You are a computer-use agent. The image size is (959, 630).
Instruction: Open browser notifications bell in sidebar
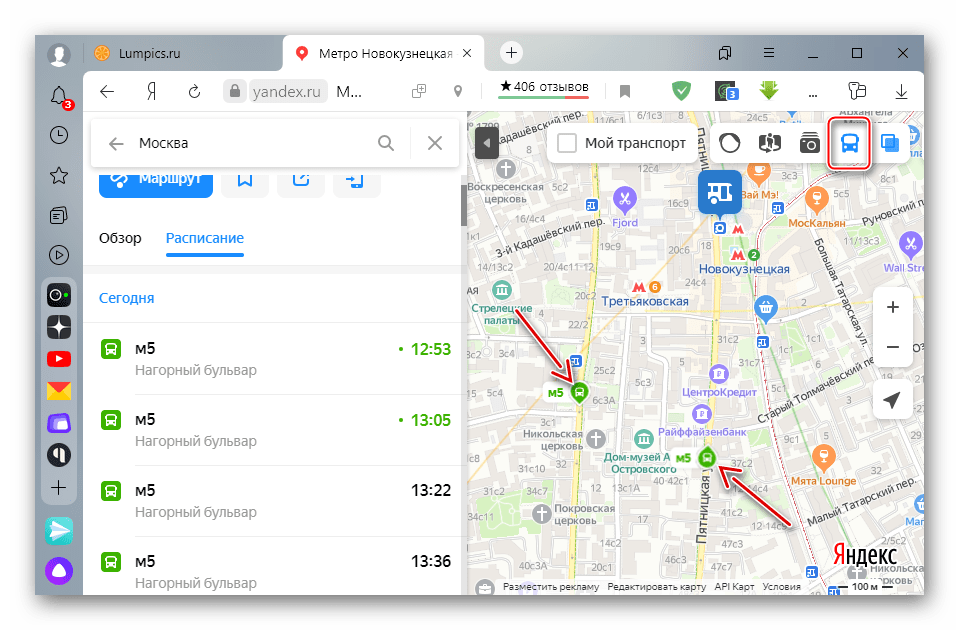point(59,96)
